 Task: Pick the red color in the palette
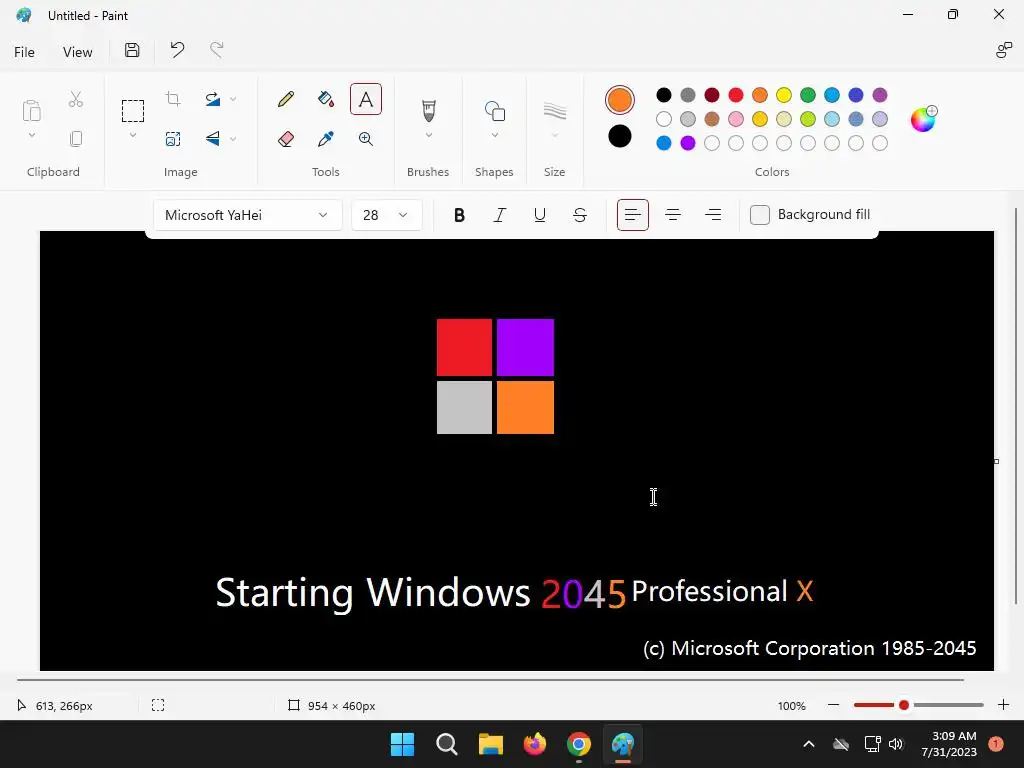[x=735, y=95]
